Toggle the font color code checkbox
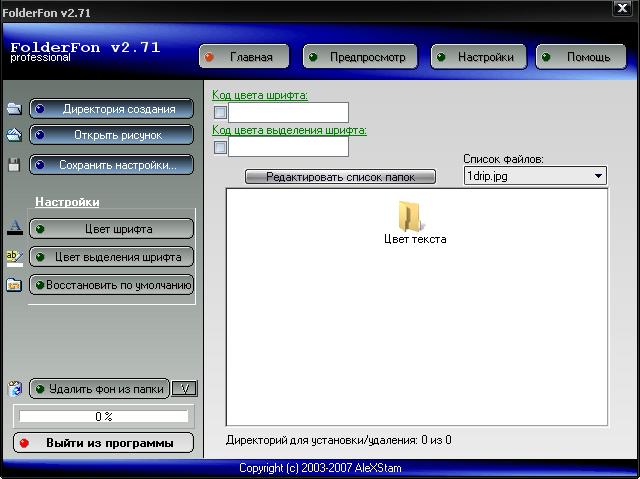The width and height of the screenshot is (640, 479). coord(220,112)
